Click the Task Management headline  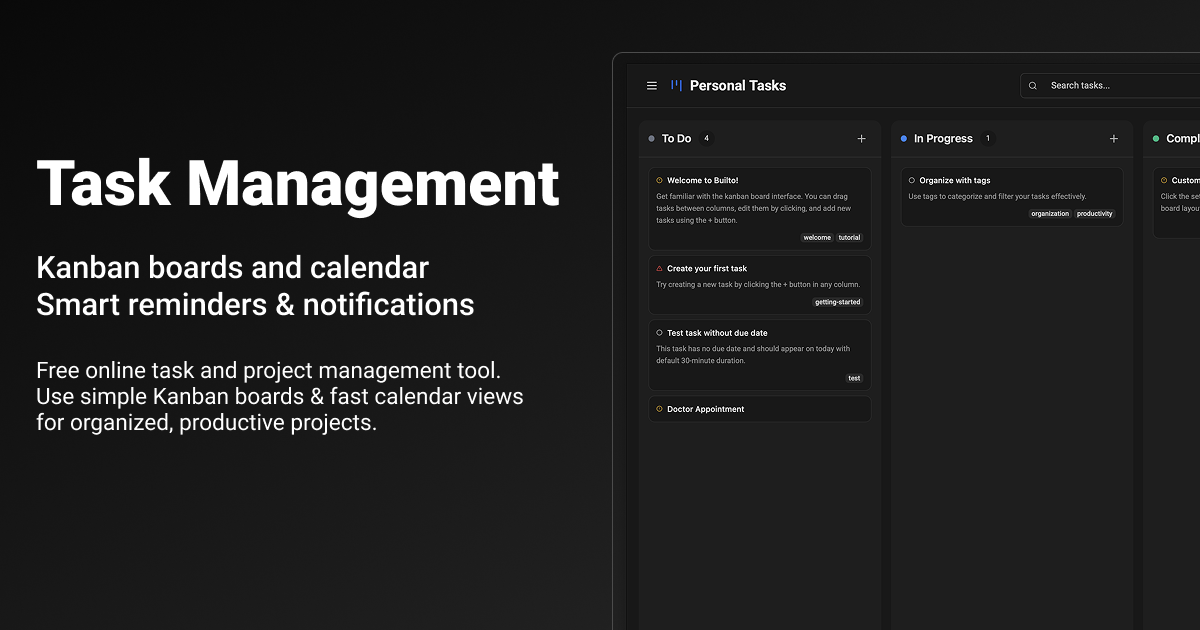(x=298, y=184)
